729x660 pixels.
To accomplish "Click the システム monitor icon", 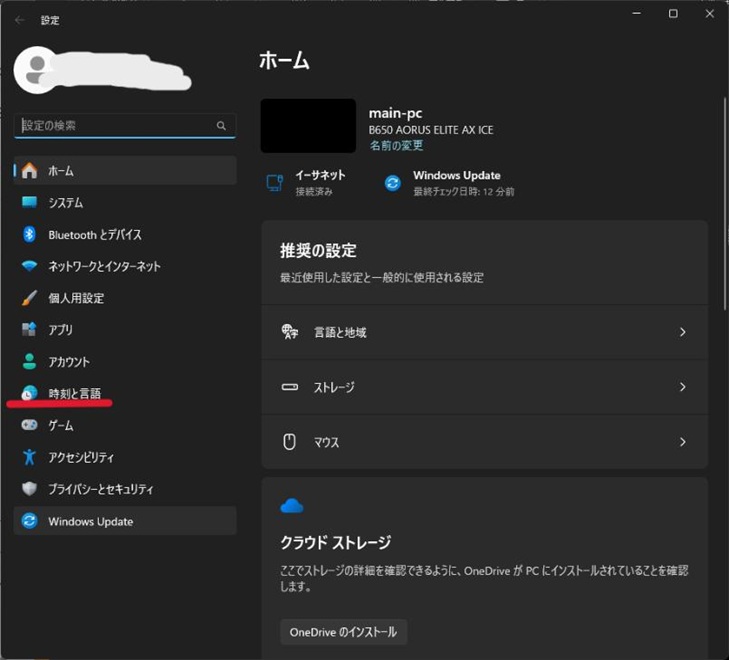I will click(x=29, y=203).
